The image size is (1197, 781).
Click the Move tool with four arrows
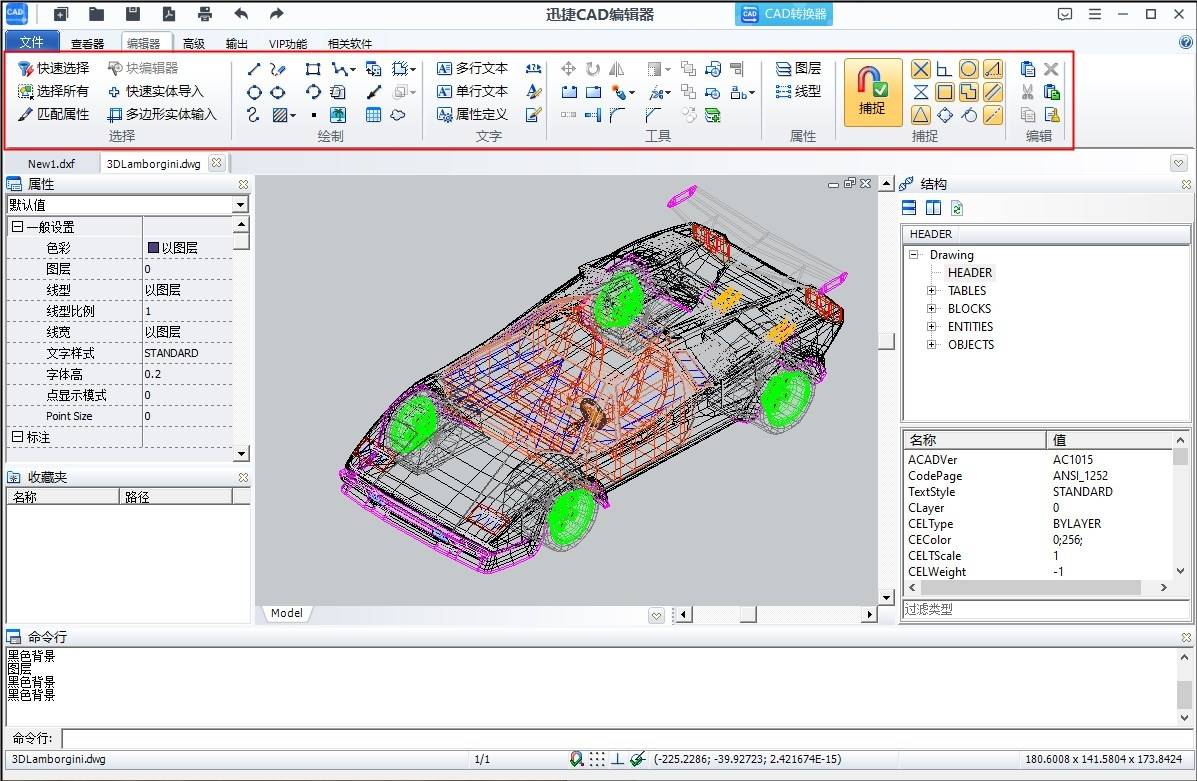568,69
